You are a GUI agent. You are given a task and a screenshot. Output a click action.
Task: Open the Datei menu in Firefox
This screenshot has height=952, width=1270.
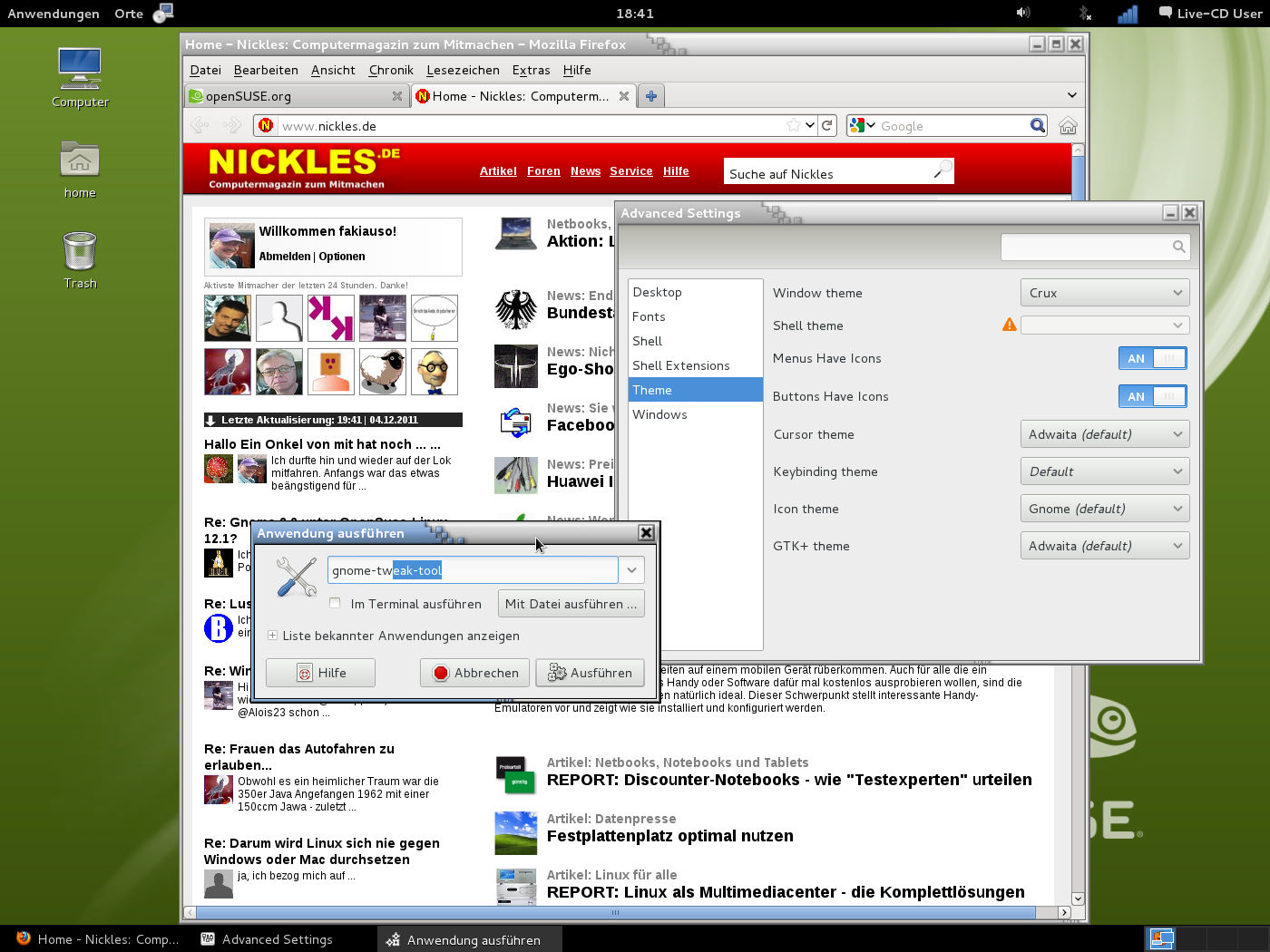pyautogui.click(x=205, y=70)
